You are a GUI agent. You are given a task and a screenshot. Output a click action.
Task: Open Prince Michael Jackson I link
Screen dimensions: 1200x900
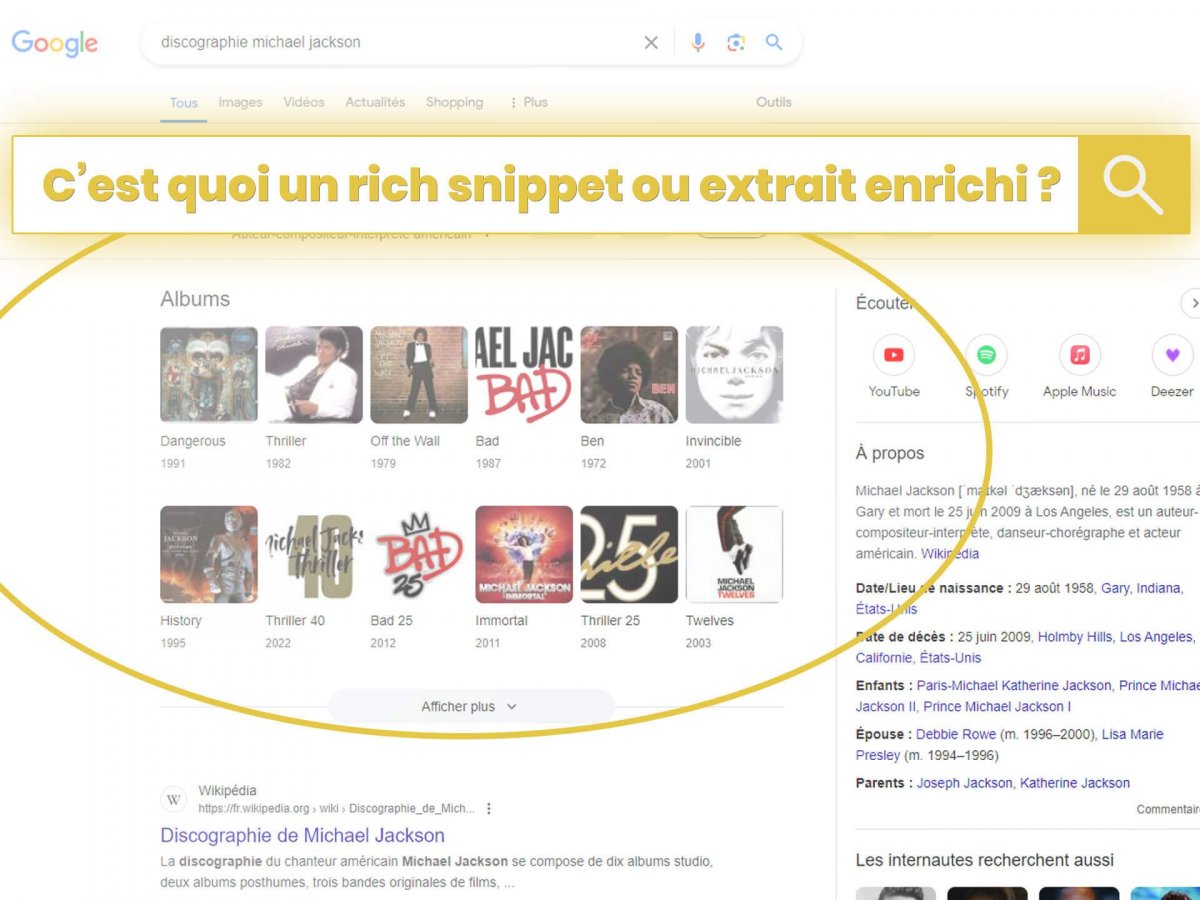point(997,706)
